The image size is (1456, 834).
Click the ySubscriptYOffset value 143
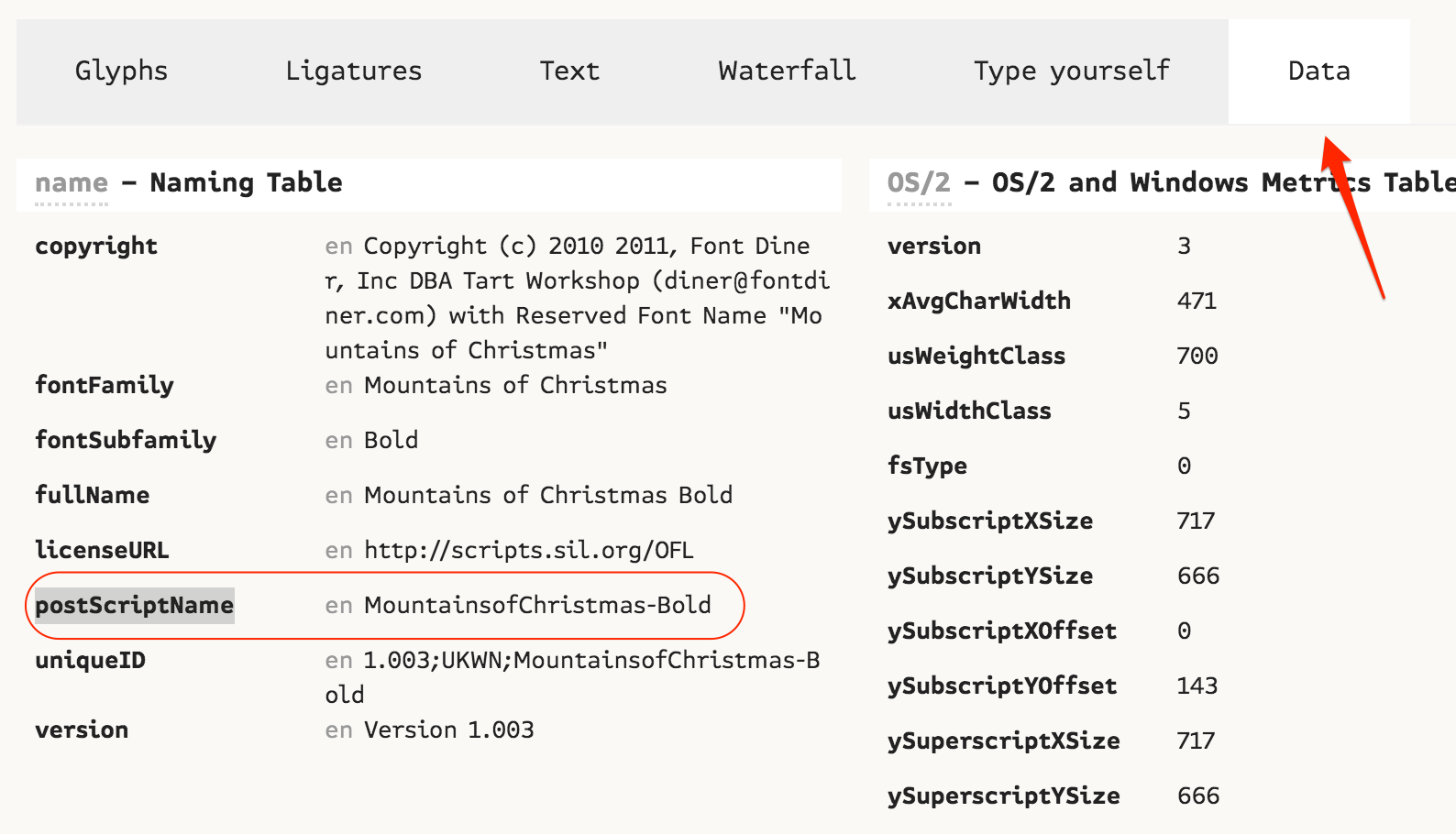point(1197,686)
